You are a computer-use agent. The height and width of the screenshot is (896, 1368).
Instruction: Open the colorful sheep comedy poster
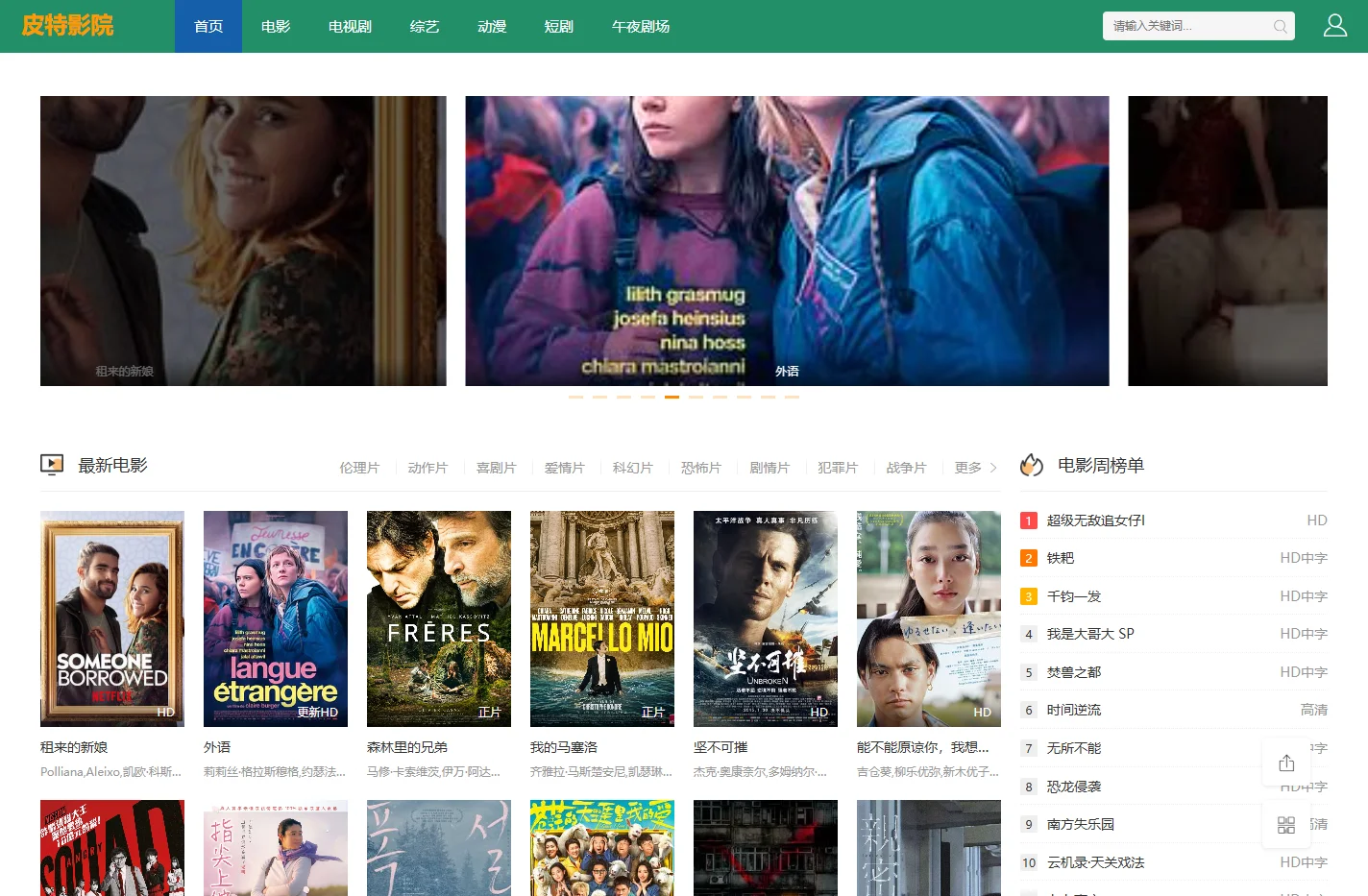[x=602, y=848]
